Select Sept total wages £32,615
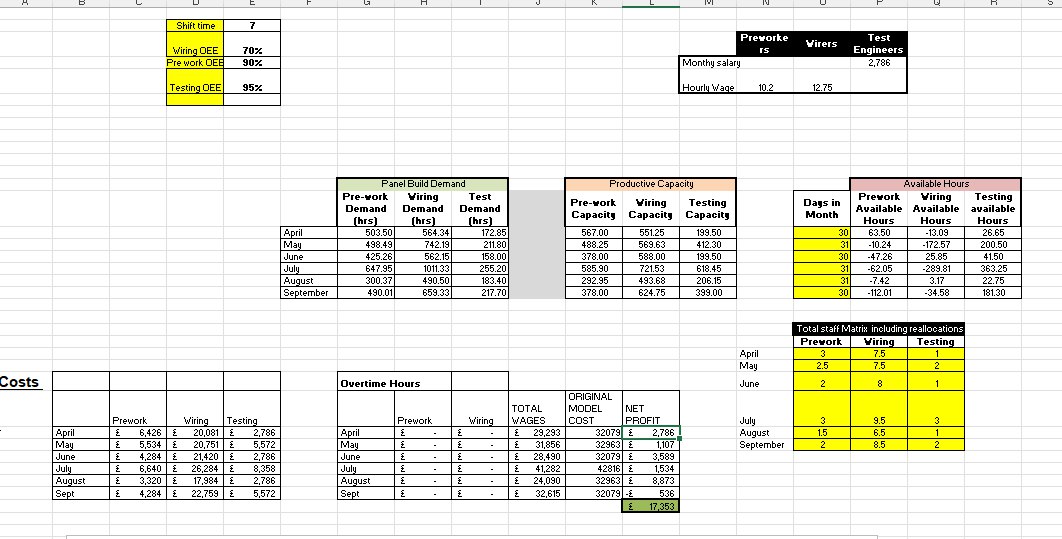 [536, 494]
